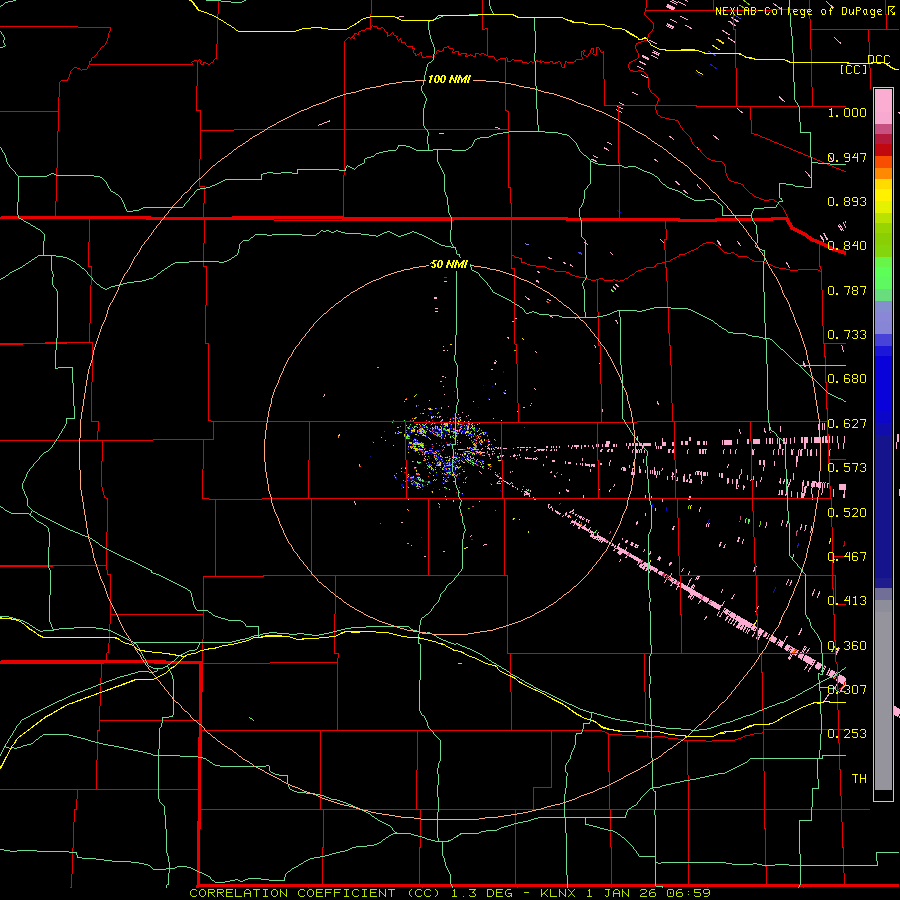Click the 06:59 timestamp in the caption
Screen dimensions: 900x900
[x=688, y=893]
